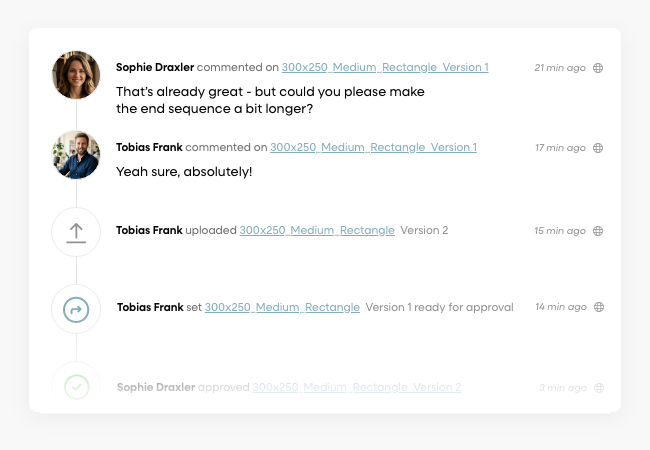
Task: Click globe icon beside 17 min ago
Action: click(x=598, y=148)
